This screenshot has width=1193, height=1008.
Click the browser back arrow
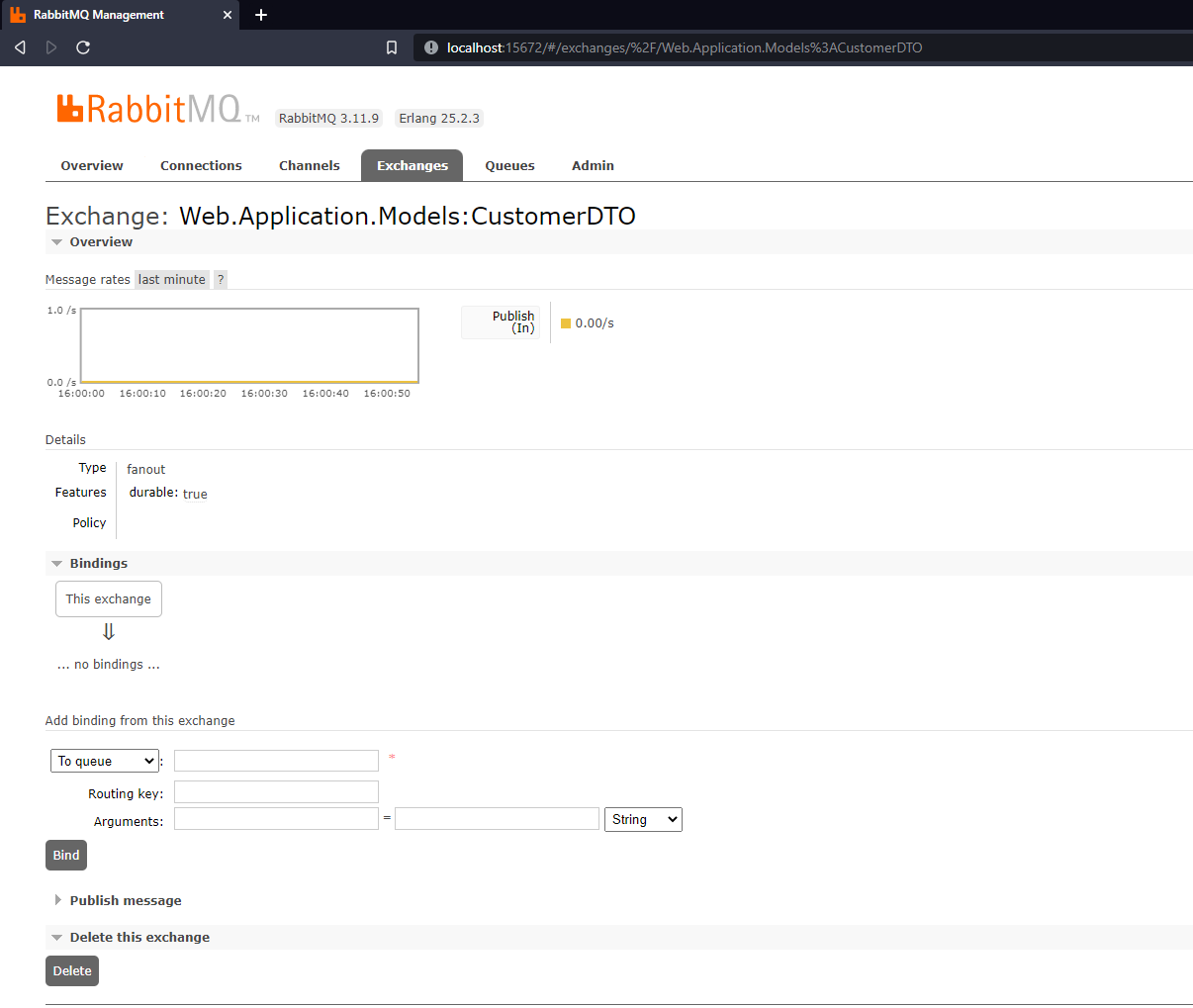point(20,47)
